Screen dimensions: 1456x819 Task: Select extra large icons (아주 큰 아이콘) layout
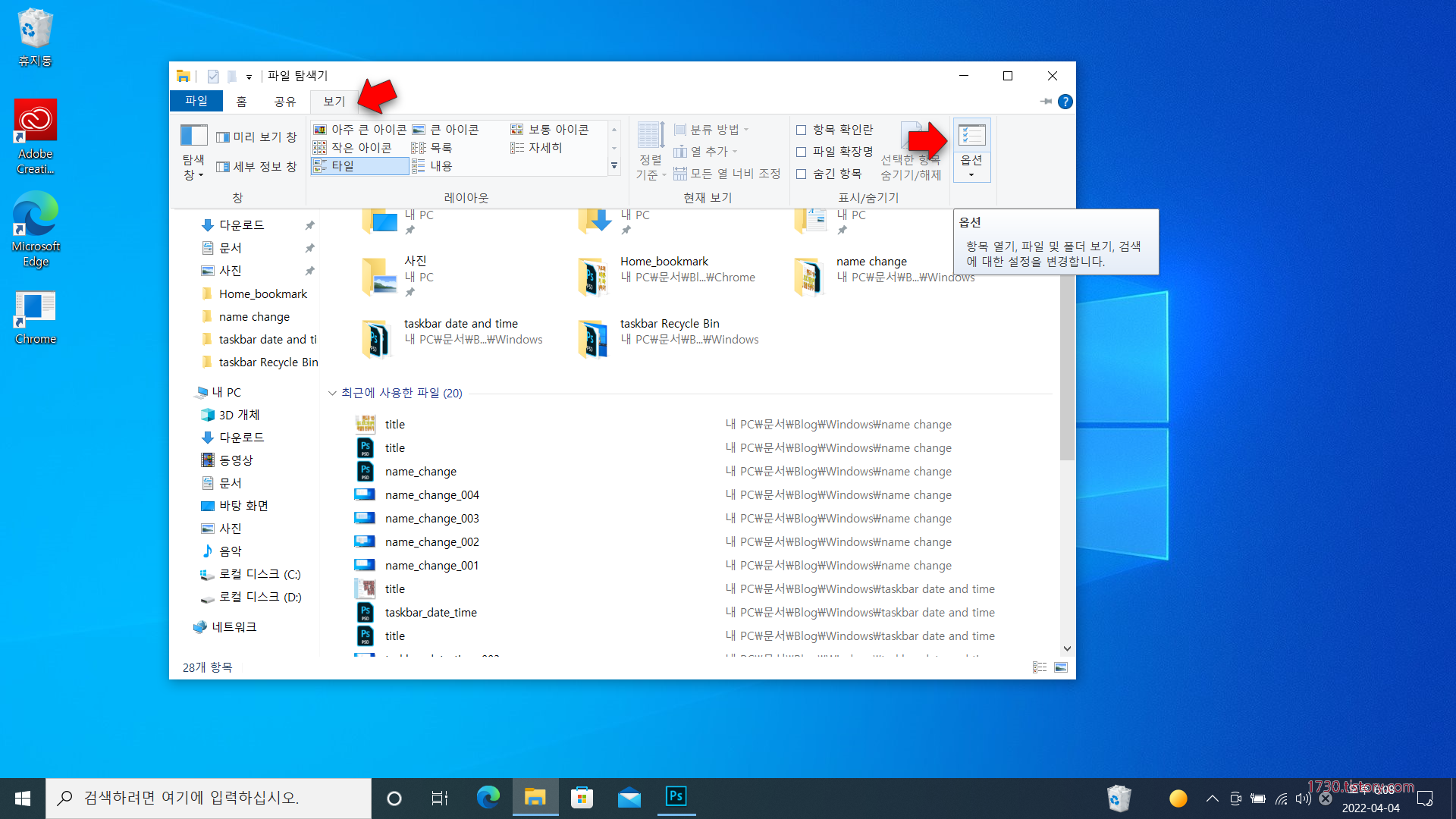tap(360, 130)
